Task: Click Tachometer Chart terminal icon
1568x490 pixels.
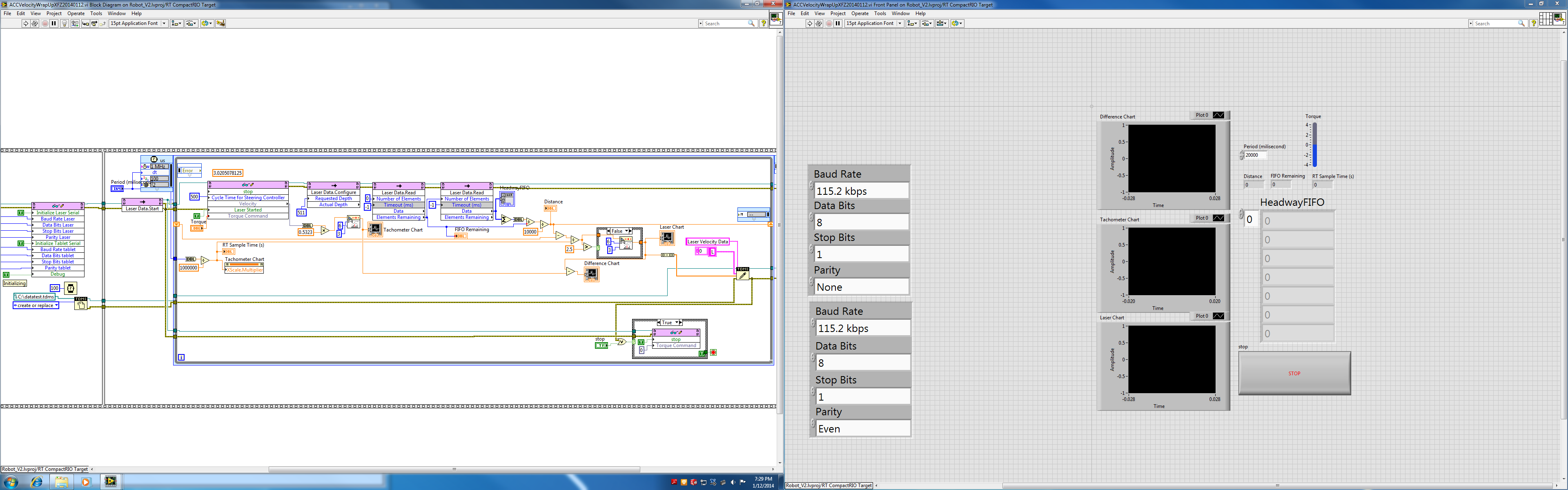Action: [x=375, y=229]
